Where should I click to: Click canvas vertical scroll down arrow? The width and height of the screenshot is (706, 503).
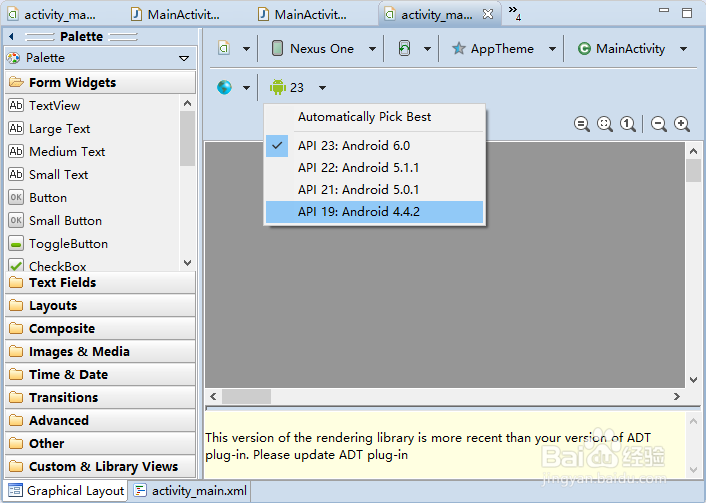point(693,380)
